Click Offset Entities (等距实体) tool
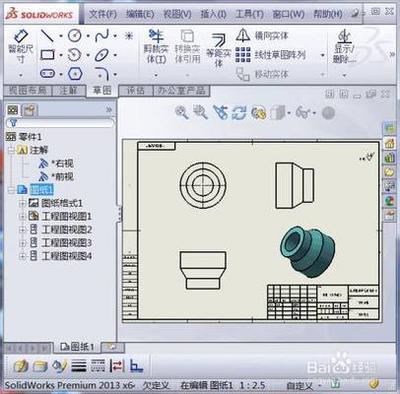The image size is (400, 394). click(x=219, y=50)
